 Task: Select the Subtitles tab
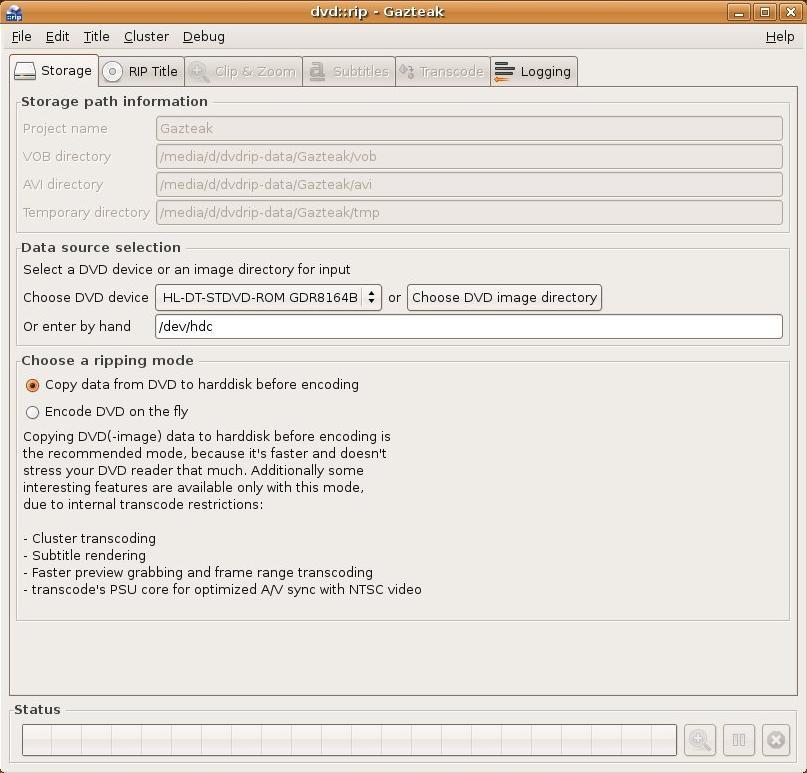[x=349, y=72]
